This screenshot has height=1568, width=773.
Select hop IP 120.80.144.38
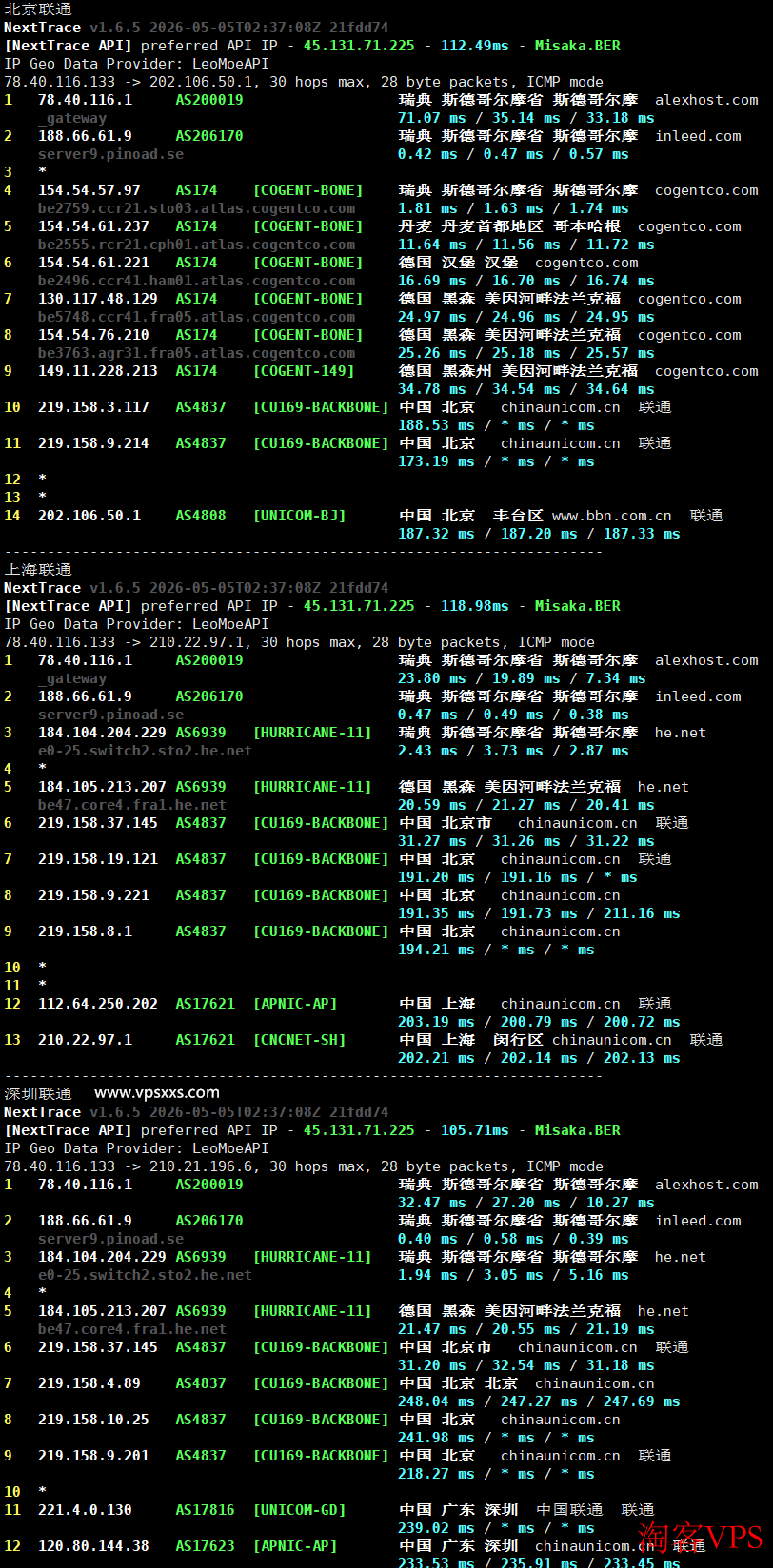93,1546
